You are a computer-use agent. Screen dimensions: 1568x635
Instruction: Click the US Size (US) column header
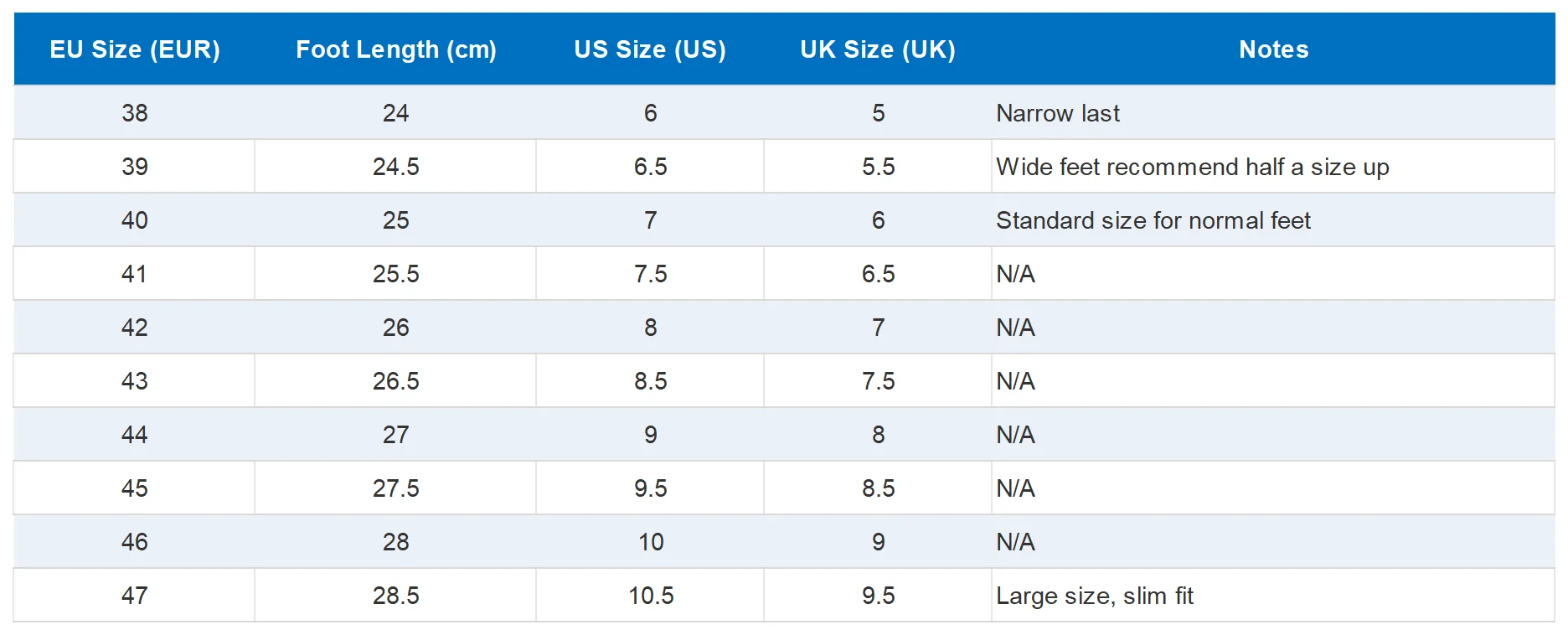click(x=650, y=49)
